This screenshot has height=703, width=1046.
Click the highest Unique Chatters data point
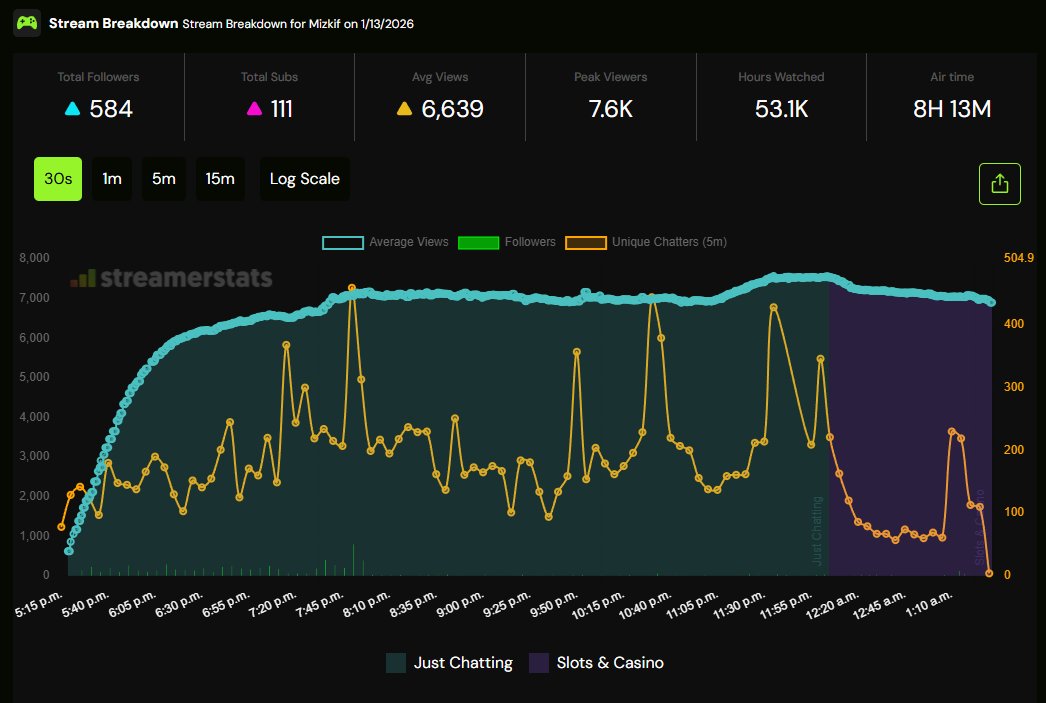(x=352, y=288)
